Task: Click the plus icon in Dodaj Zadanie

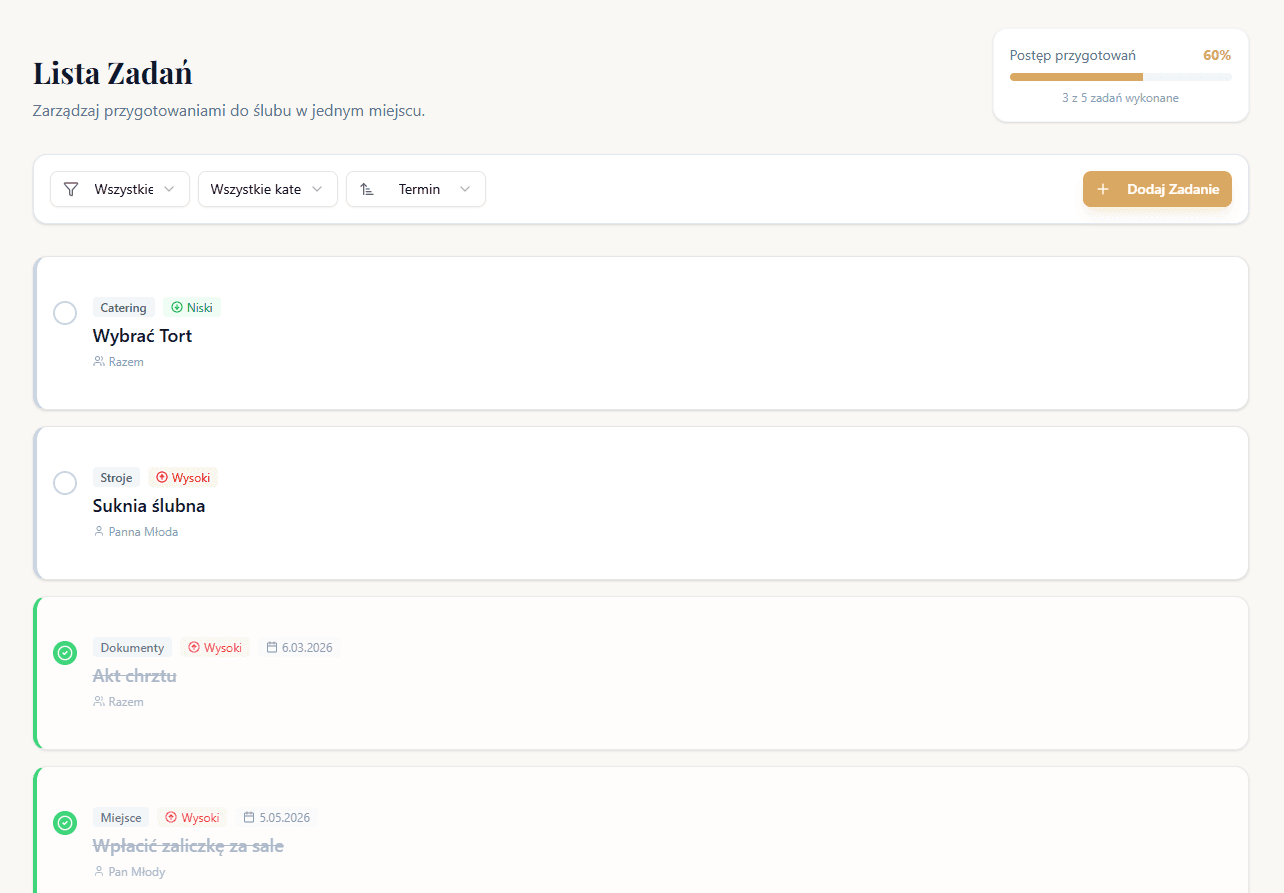Action: (x=1103, y=189)
